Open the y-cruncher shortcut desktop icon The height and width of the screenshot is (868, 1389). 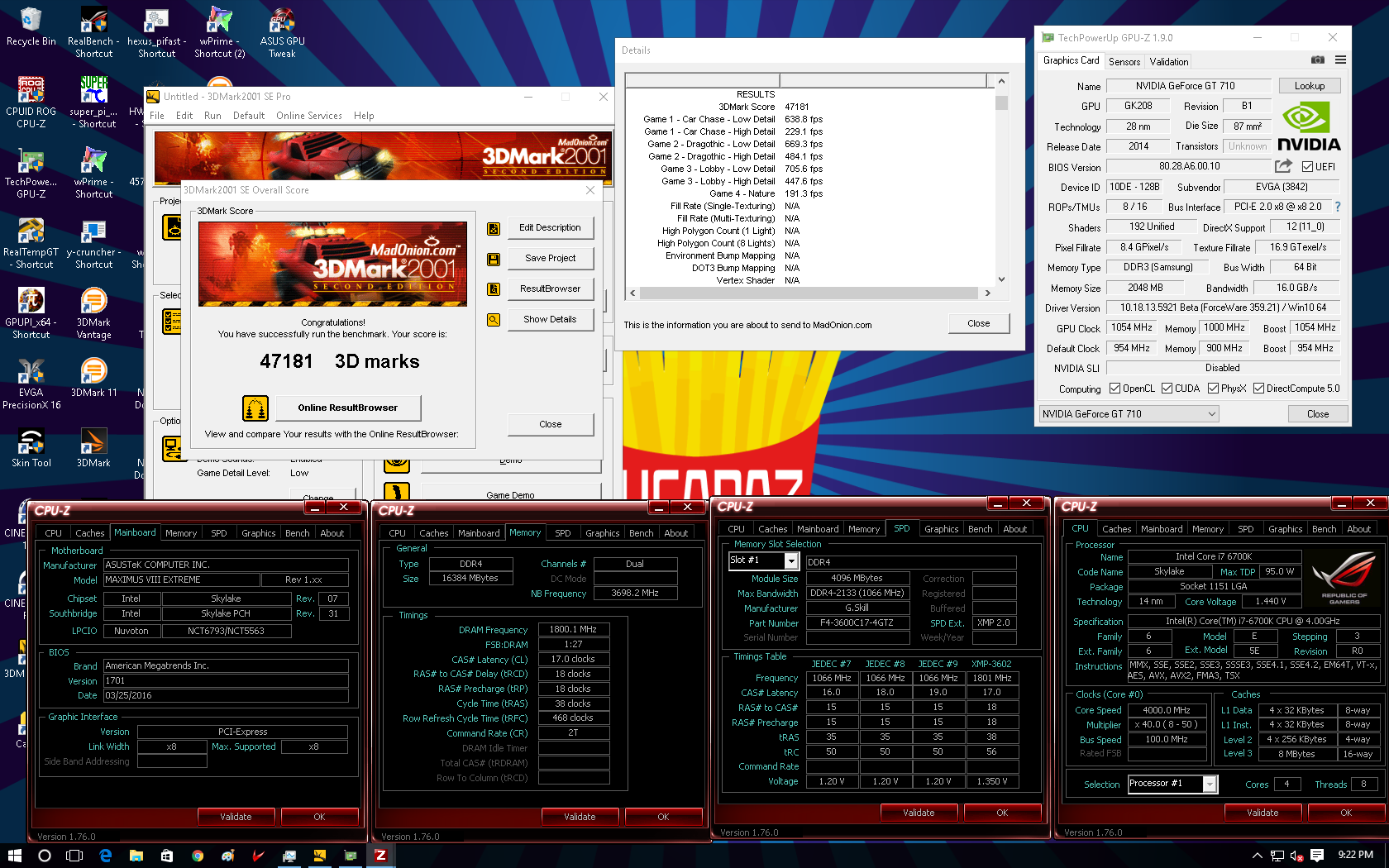pyautogui.click(x=94, y=244)
